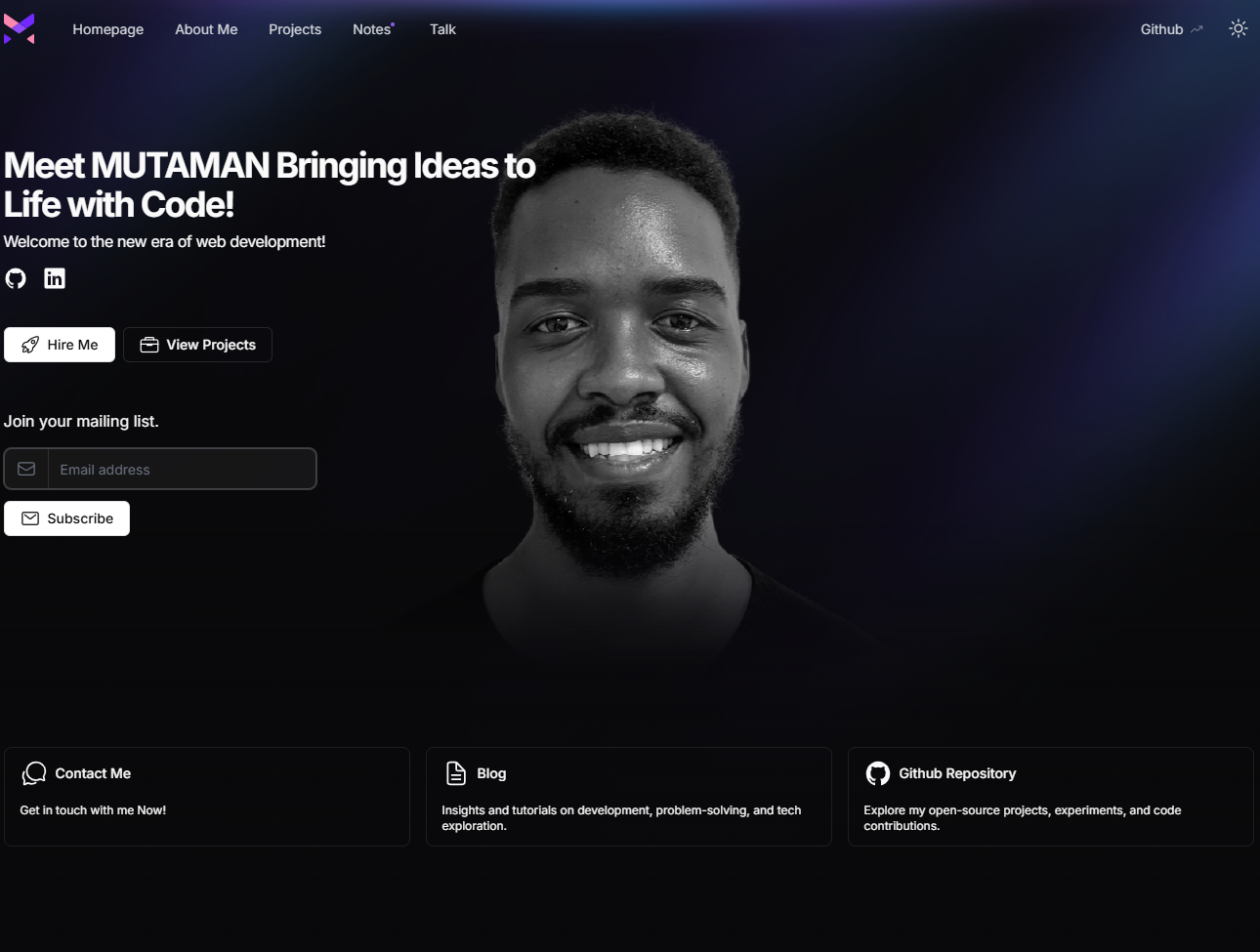Go to the Homepage nav item
Image resolution: width=1260 pixels, height=952 pixels.
[108, 29]
